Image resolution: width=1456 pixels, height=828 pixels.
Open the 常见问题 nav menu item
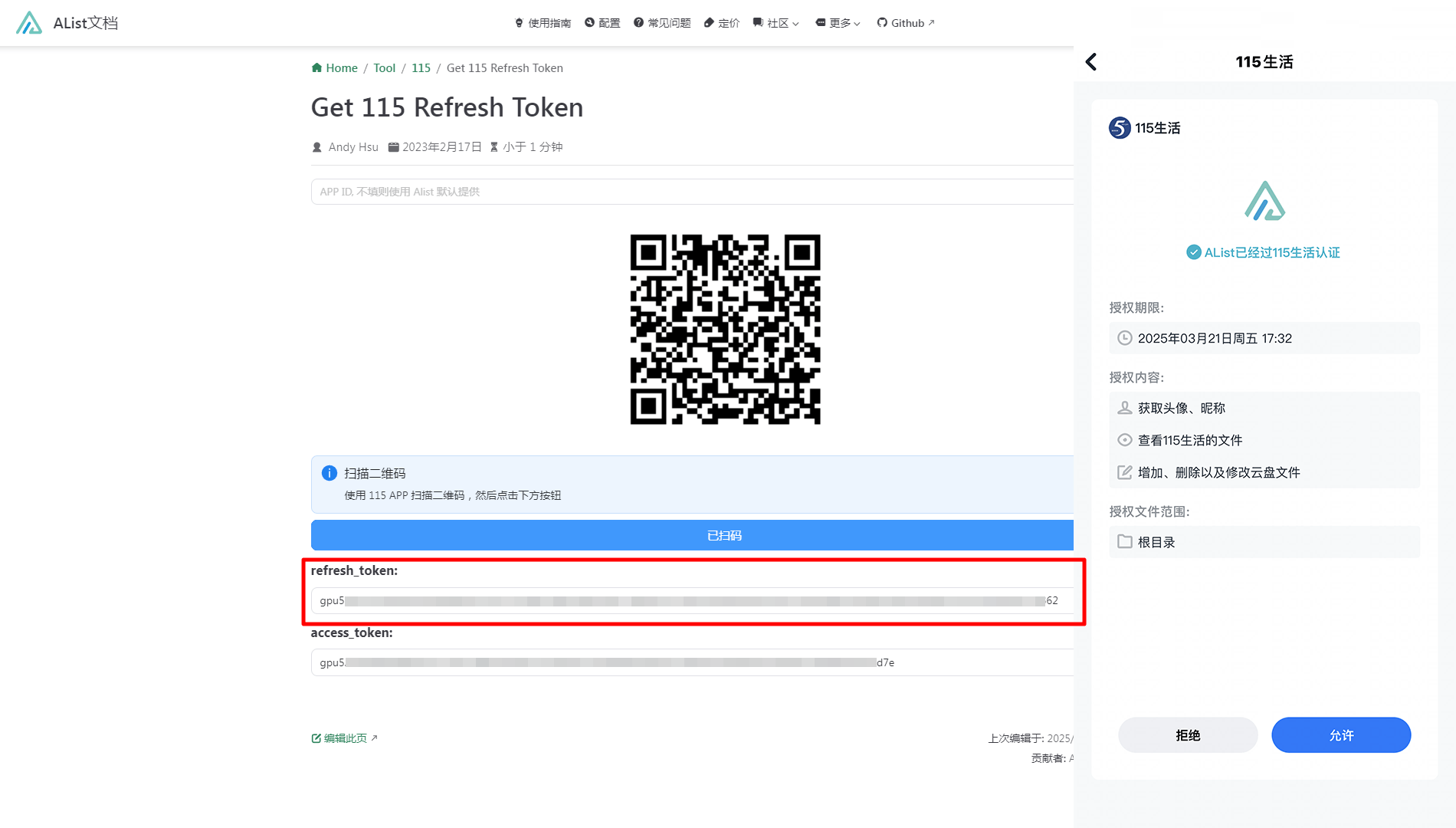(662, 23)
